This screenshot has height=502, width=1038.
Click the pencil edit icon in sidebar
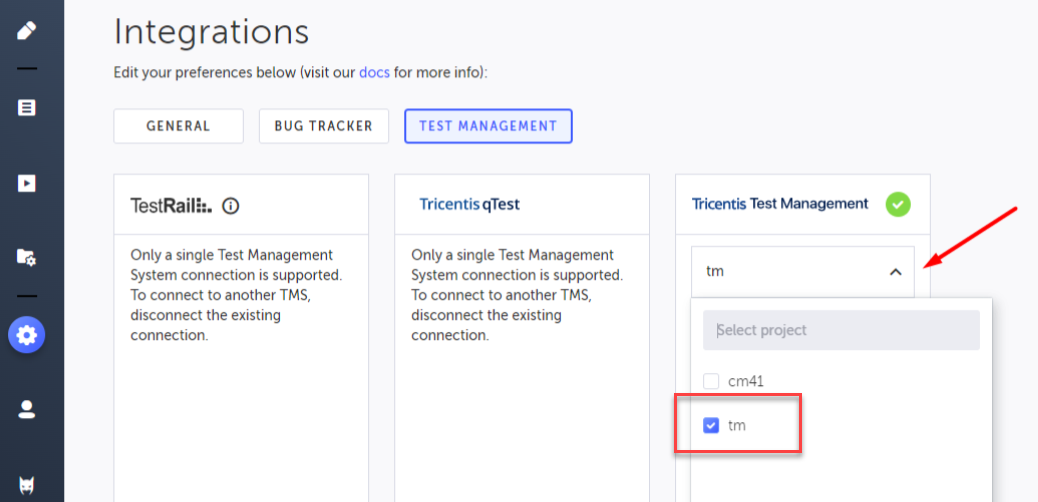pos(27,30)
